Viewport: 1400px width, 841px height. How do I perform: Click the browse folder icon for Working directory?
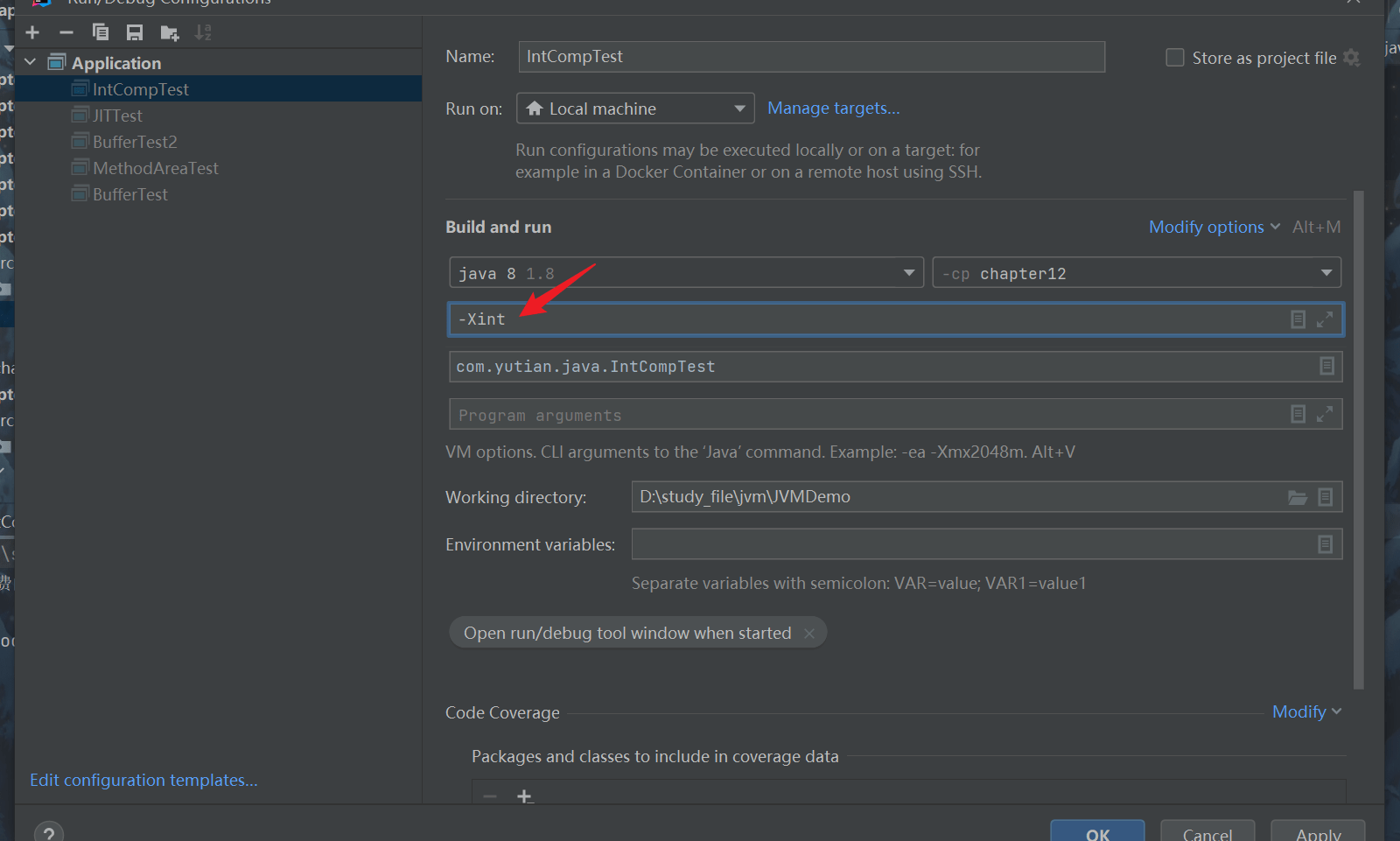click(x=1297, y=497)
